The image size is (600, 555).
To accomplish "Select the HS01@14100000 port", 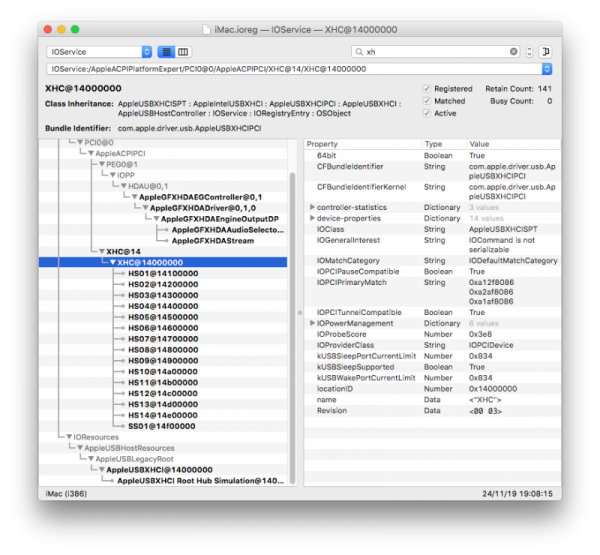I will pos(163,273).
